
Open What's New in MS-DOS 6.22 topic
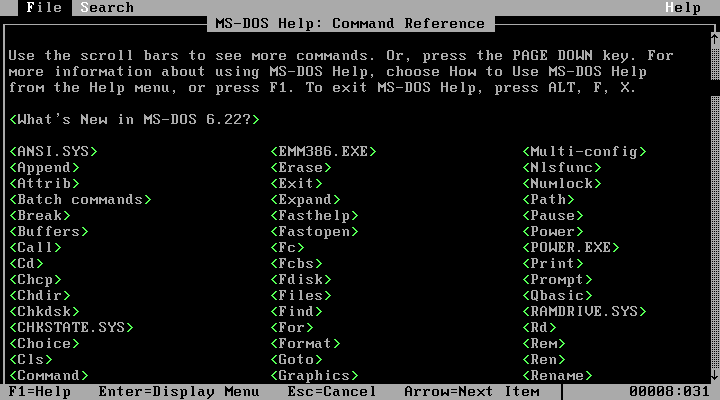coord(134,119)
